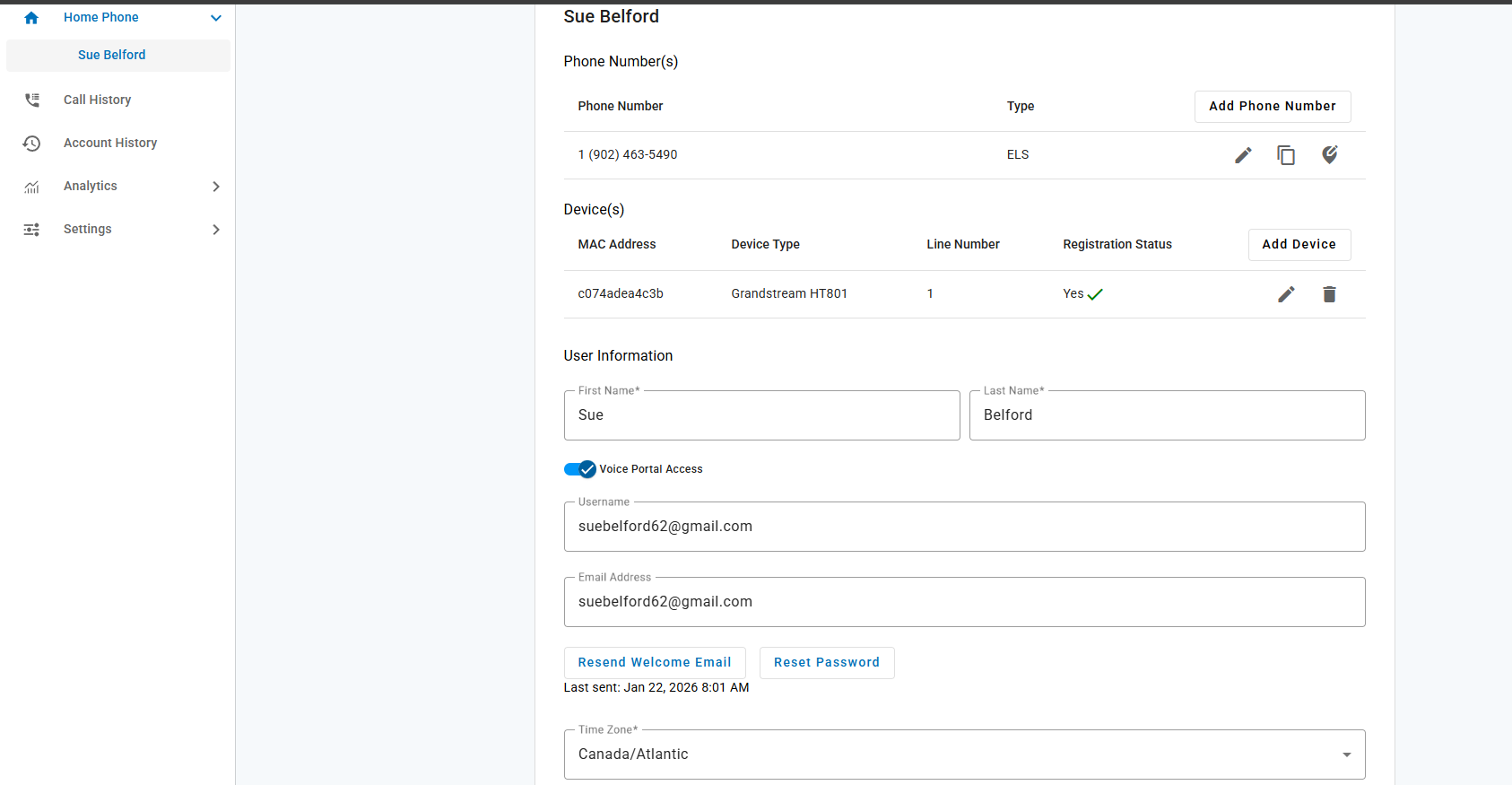Click the Last Name field
Viewport: 1512px width, 785px height.
pos(1167,415)
